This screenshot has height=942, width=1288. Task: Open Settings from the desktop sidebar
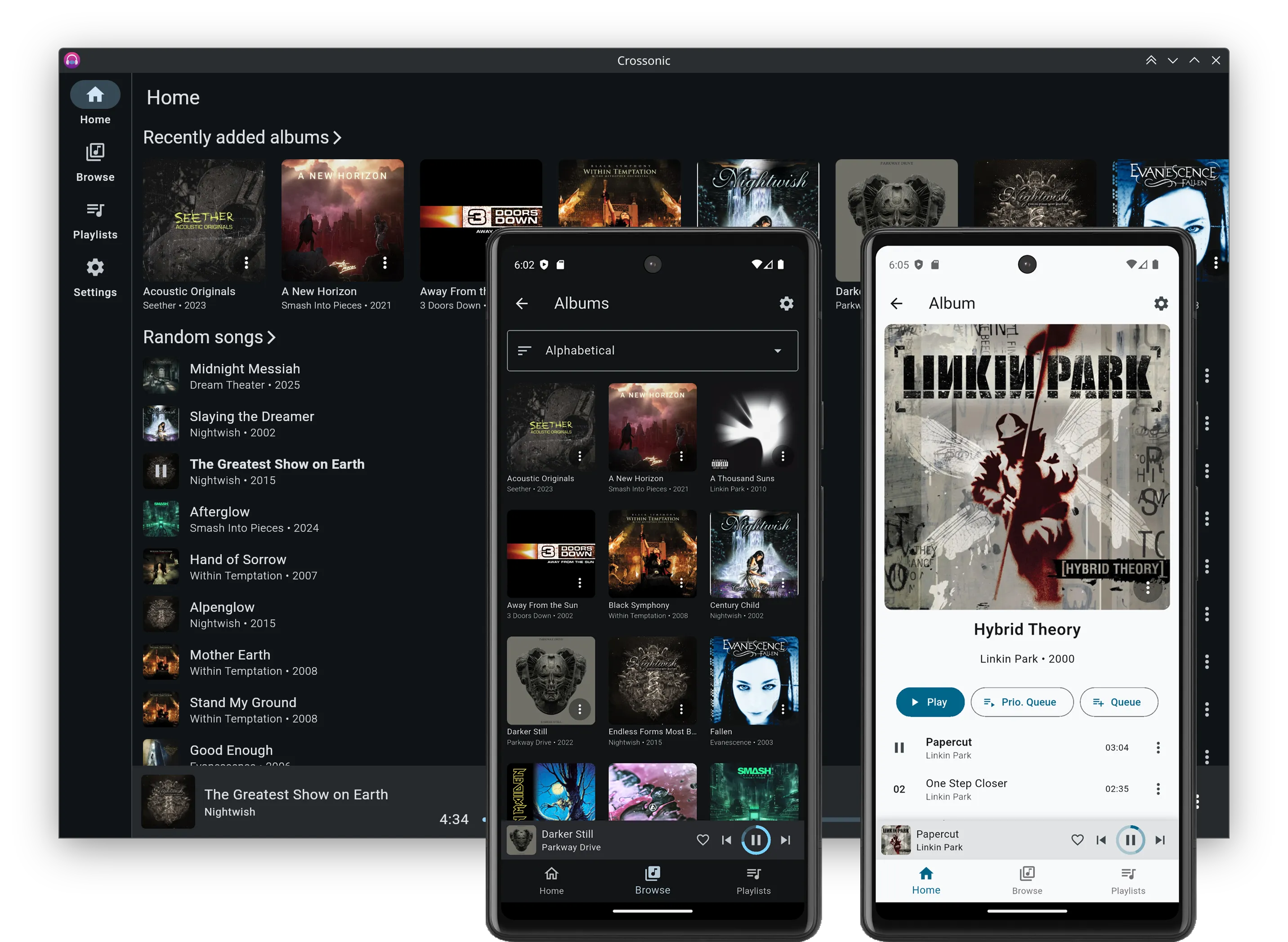coord(94,277)
